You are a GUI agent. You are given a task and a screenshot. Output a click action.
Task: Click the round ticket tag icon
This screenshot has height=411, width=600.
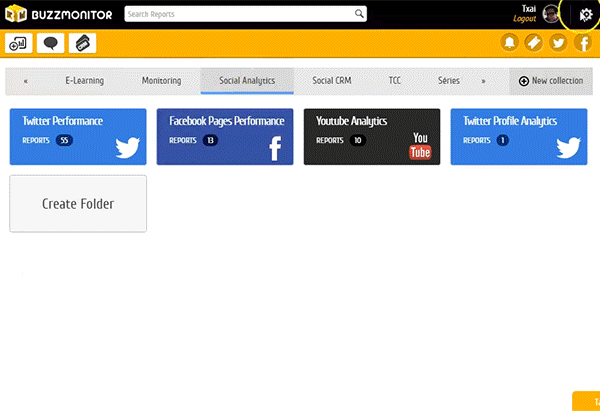tap(534, 43)
